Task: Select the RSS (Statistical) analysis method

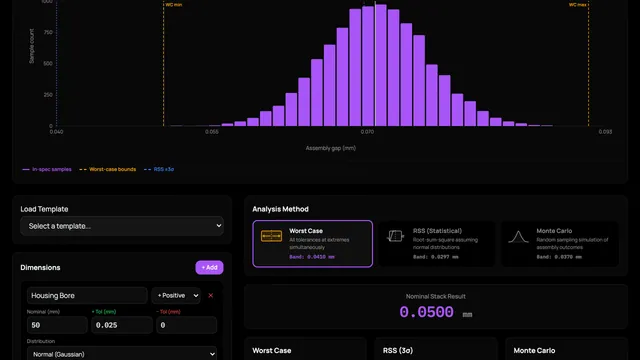Action: point(437,244)
